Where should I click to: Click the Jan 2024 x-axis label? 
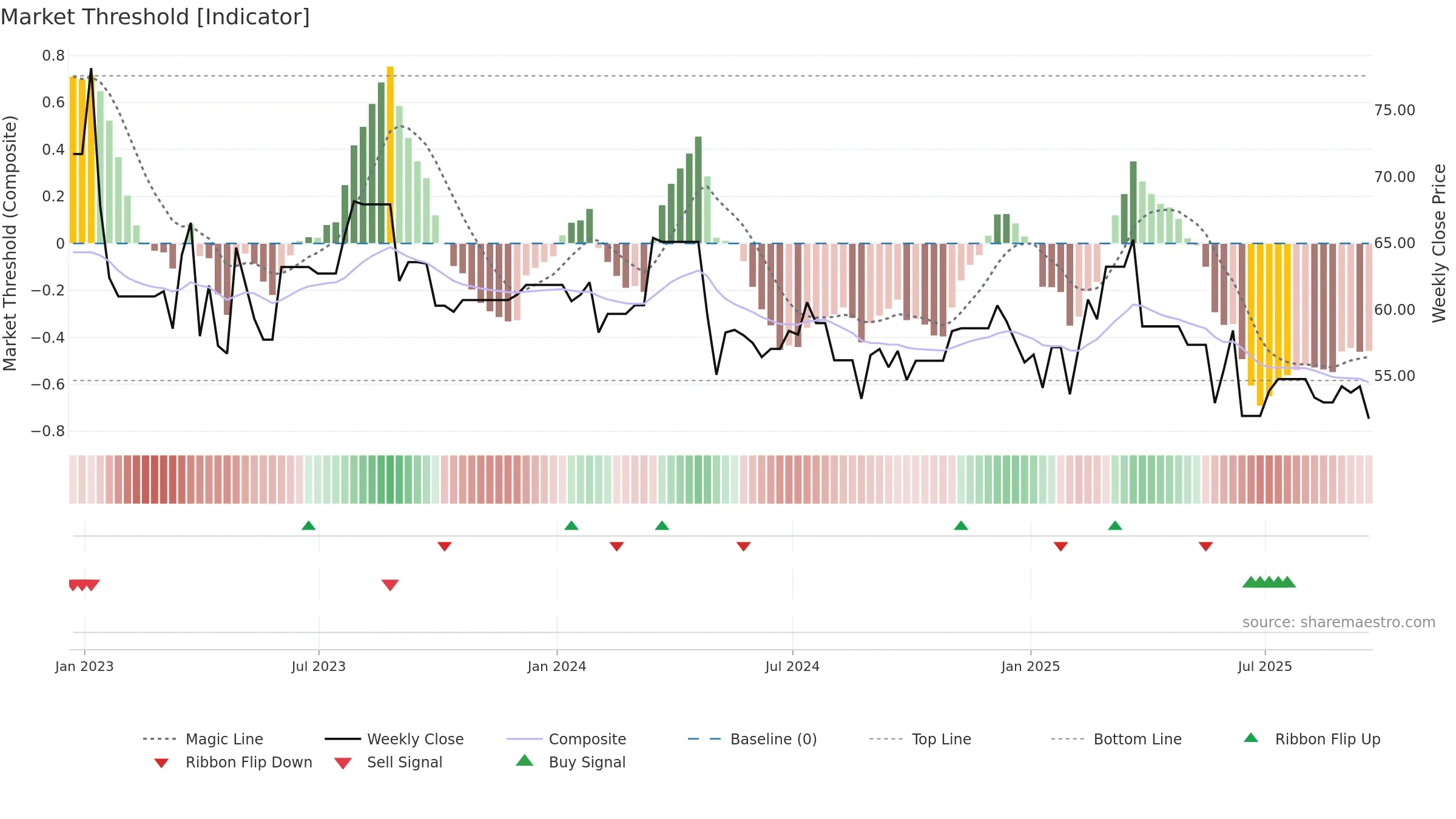click(x=557, y=666)
